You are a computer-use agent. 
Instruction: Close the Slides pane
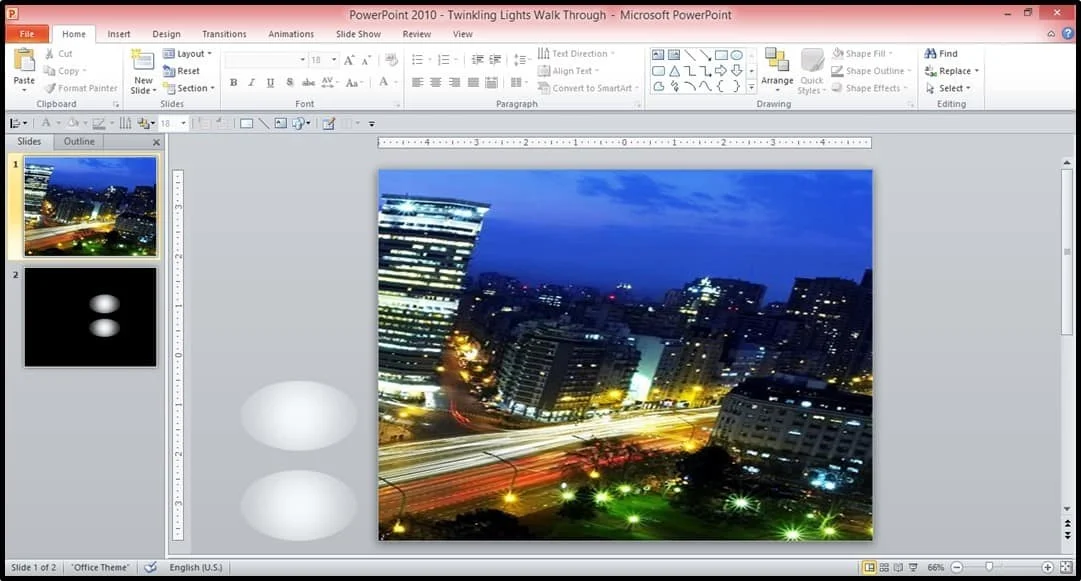pyautogui.click(x=156, y=142)
